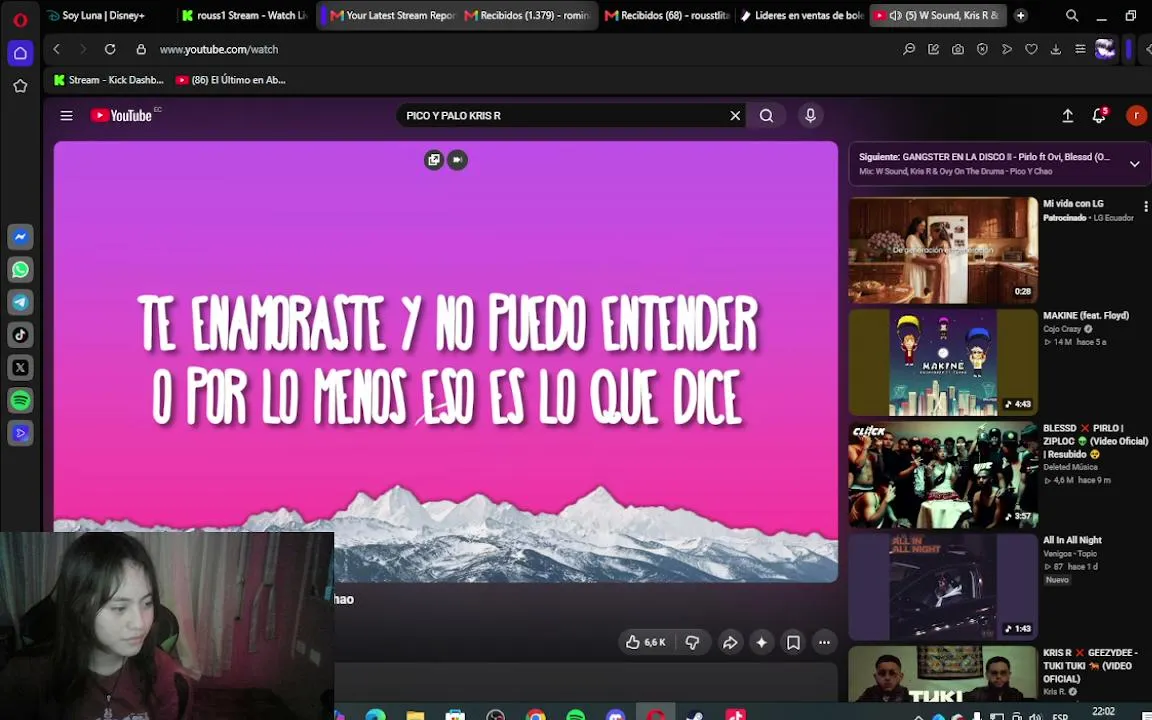
Task: Click the send/flow arrow icon
Action: (1007, 49)
